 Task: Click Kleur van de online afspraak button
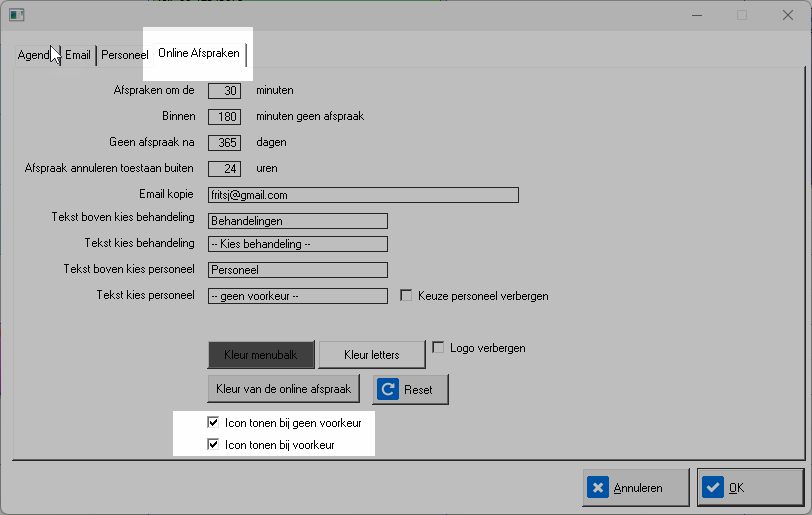[x=284, y=389]
